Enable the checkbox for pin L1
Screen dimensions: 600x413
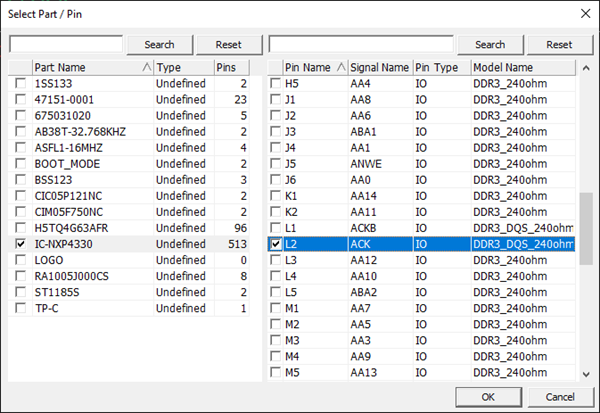277,228
